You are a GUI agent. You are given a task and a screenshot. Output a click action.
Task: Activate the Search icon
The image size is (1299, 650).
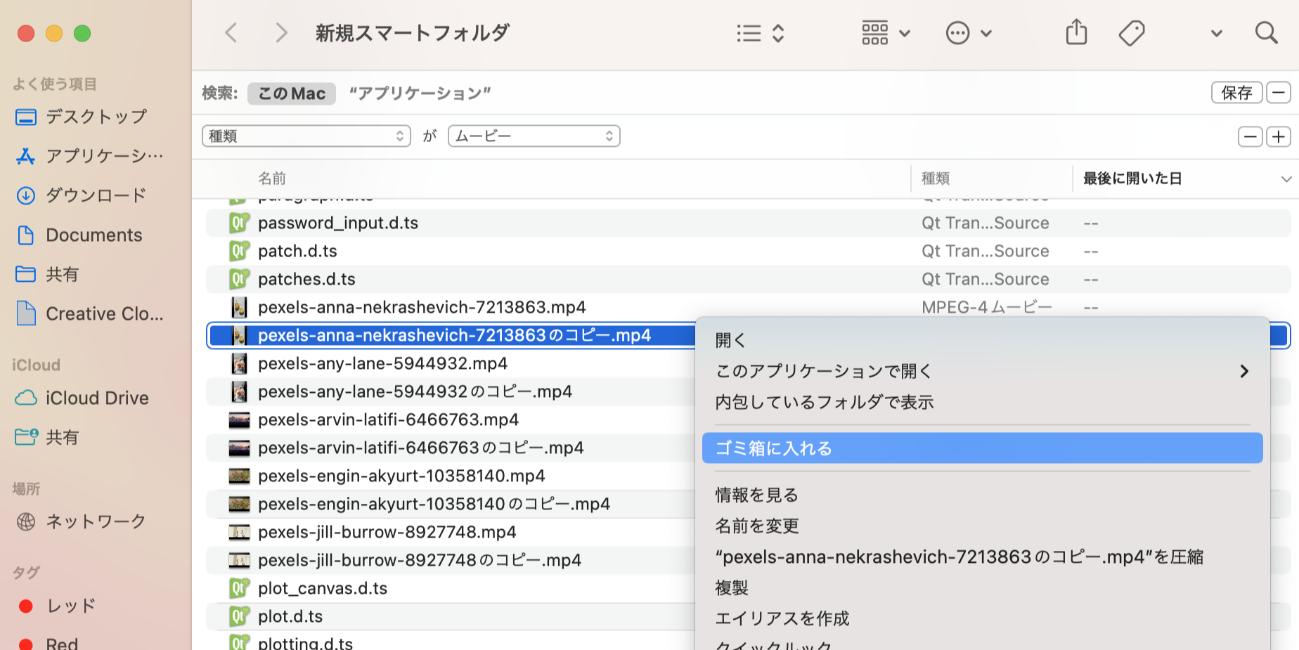[1266, 33]
